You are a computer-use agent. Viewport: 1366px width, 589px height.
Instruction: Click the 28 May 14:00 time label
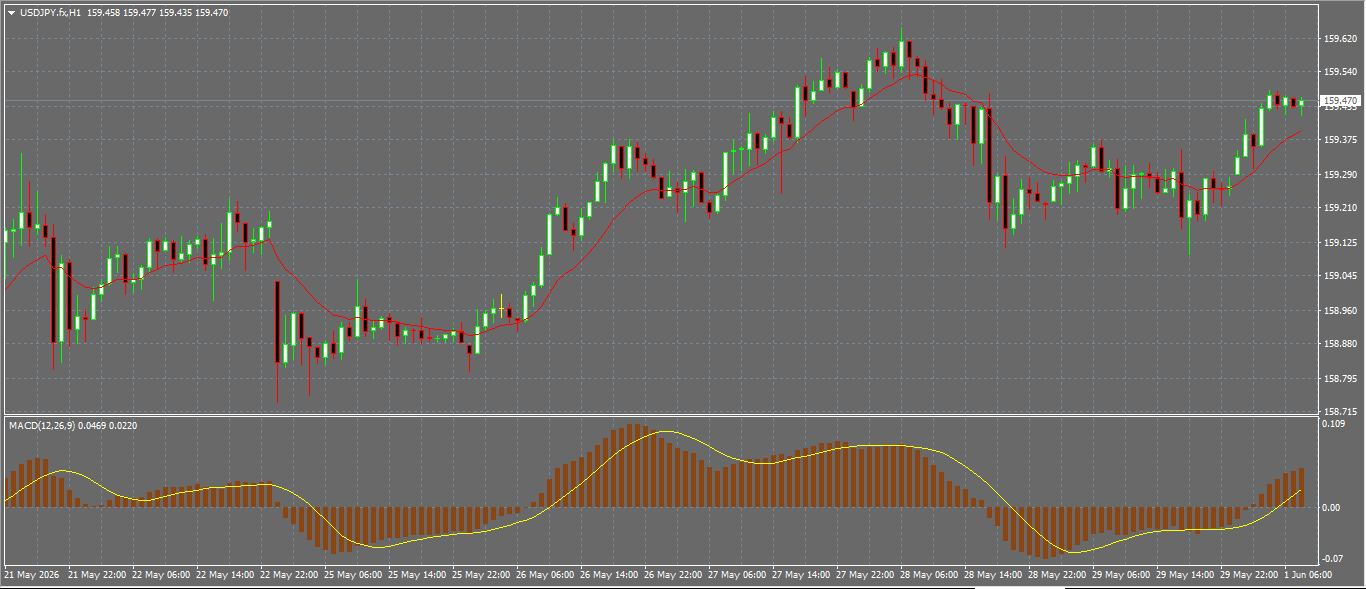pos(994,576)
